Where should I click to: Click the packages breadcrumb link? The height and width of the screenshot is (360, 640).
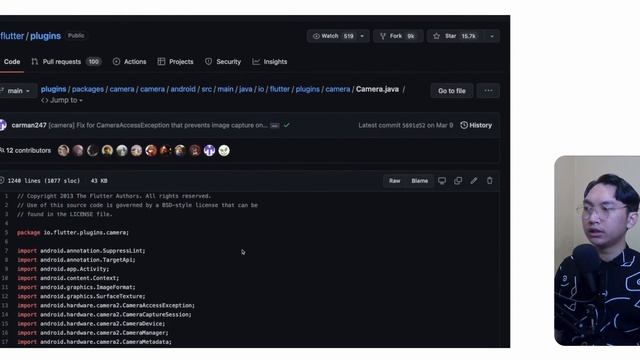coord(88,89)
